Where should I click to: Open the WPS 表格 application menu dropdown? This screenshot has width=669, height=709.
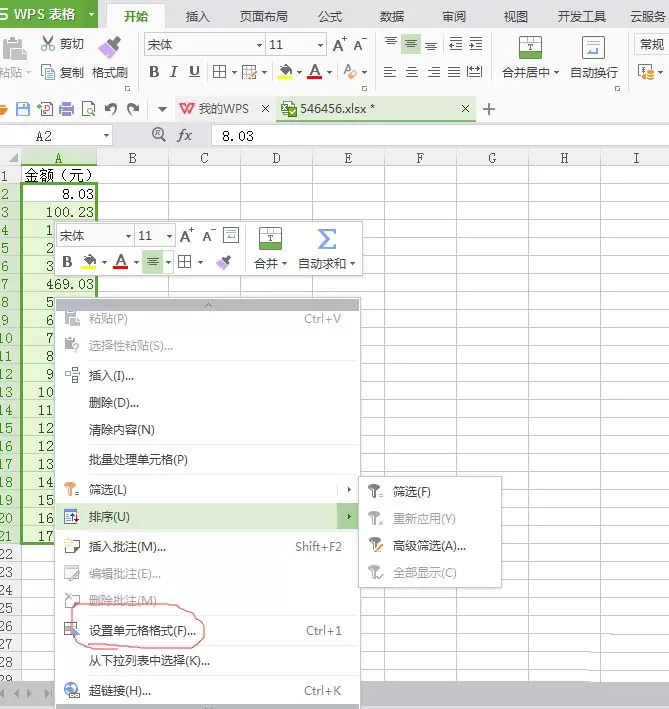92,14
